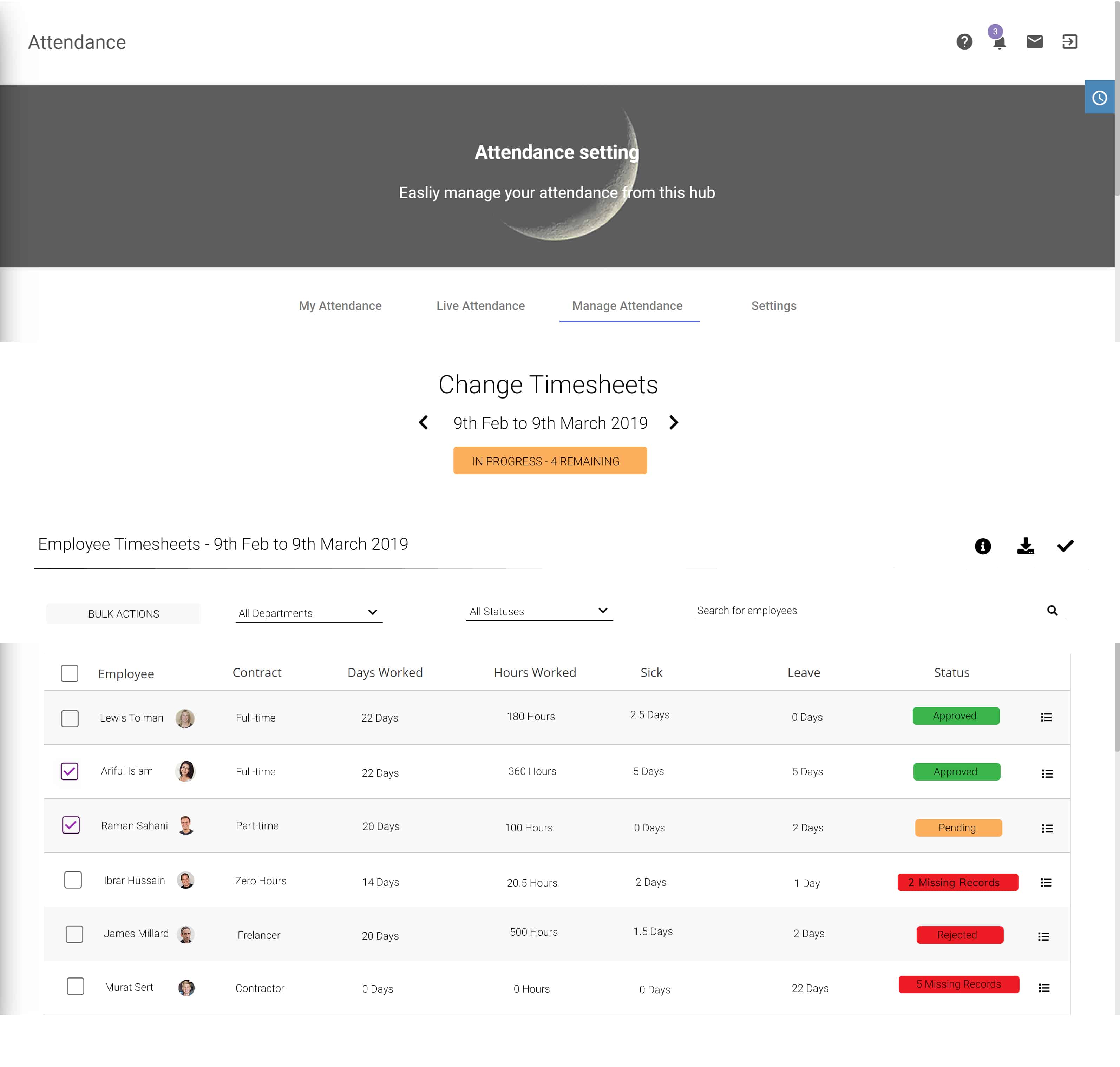Screen dimensions: 1120x1067
Task: Open Murat Sert row details list icon
Action: [1044, 988]
